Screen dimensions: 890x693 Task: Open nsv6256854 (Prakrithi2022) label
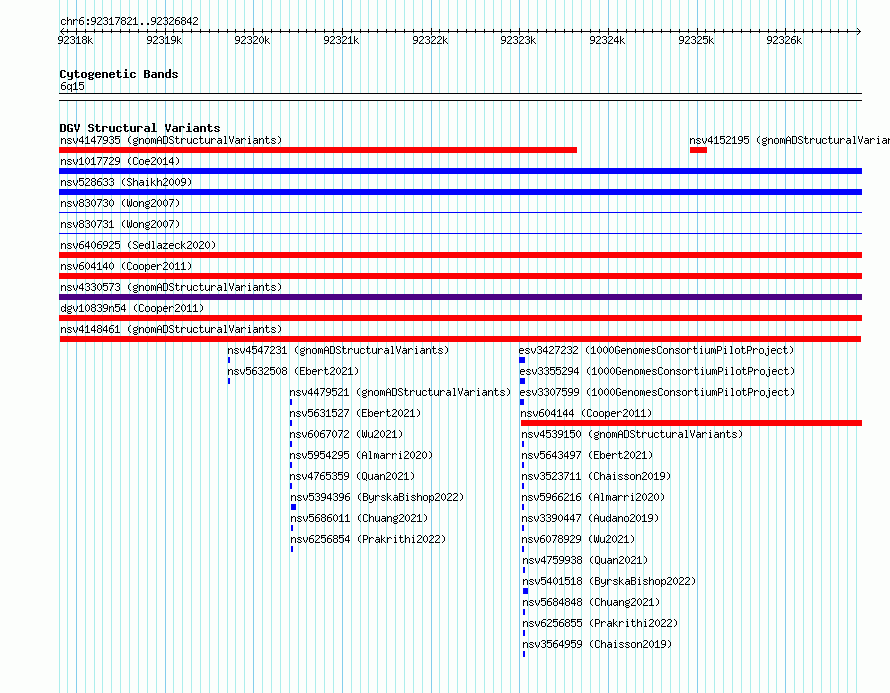pyautogui.click(x=368, y=539)
